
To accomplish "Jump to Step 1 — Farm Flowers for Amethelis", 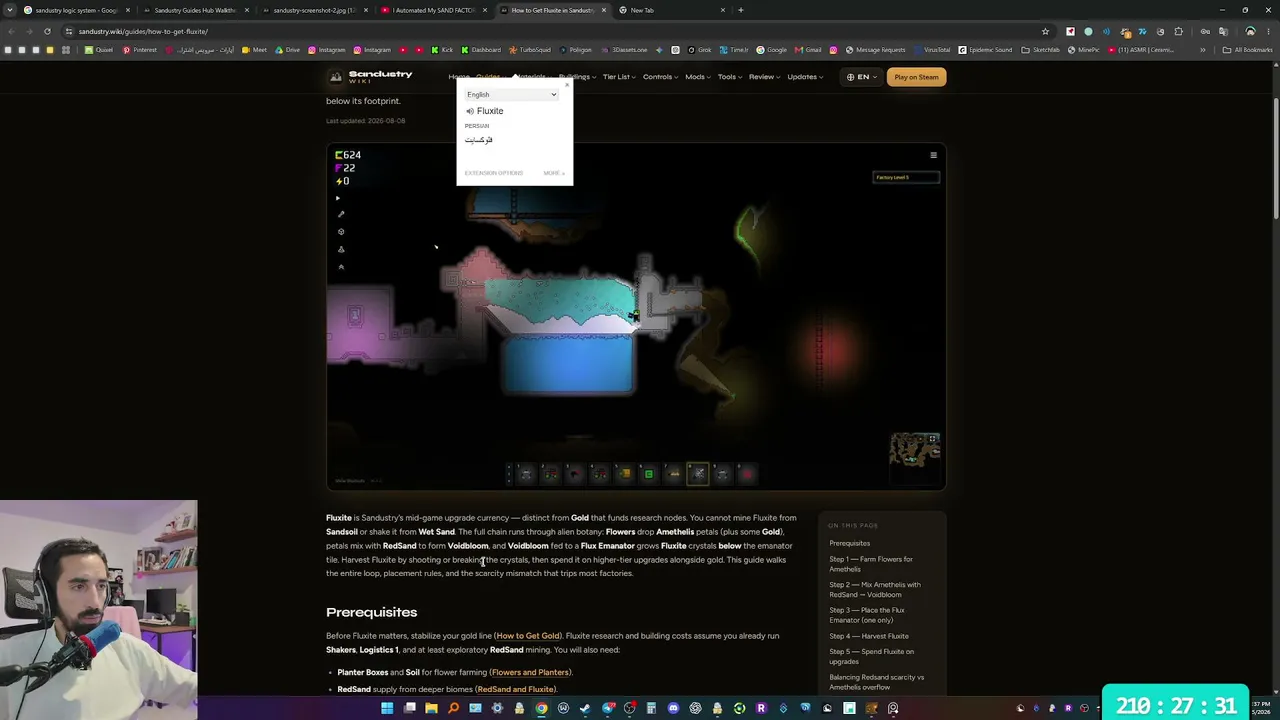I will [x=871, y=564].
